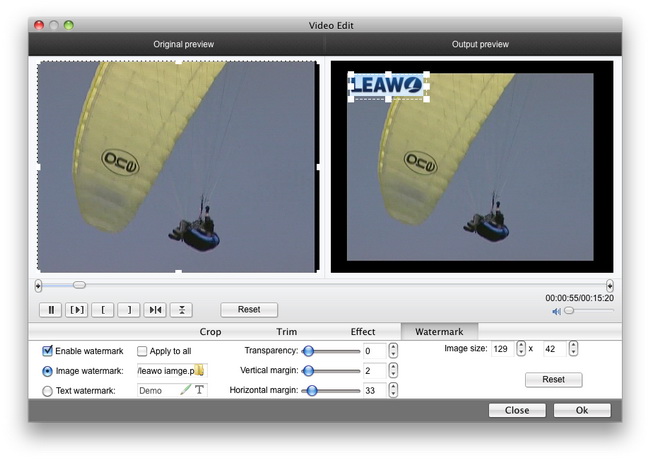
Task: Click the green zoom window button
Action: (69, 25)
